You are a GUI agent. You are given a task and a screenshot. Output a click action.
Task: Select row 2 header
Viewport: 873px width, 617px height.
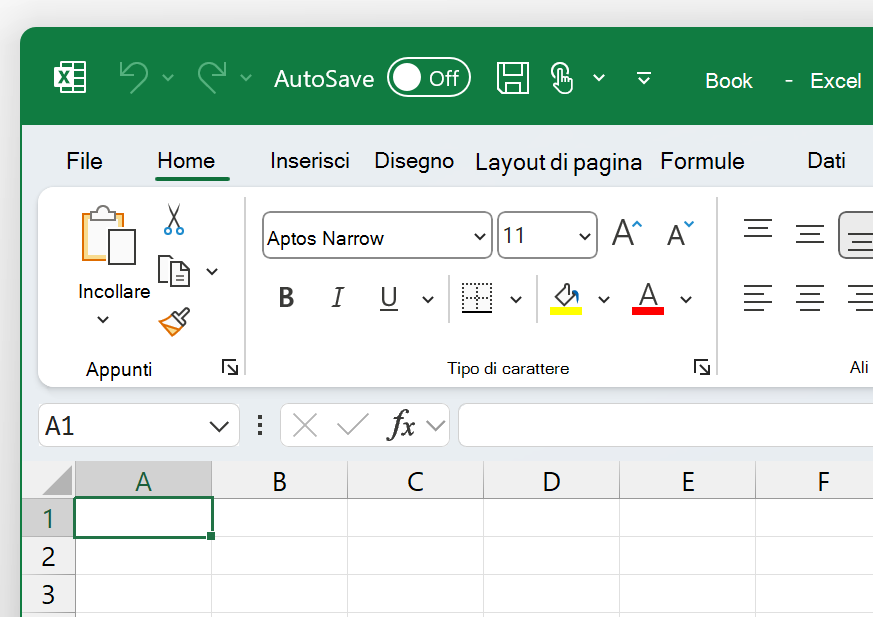tap(48, 556)
